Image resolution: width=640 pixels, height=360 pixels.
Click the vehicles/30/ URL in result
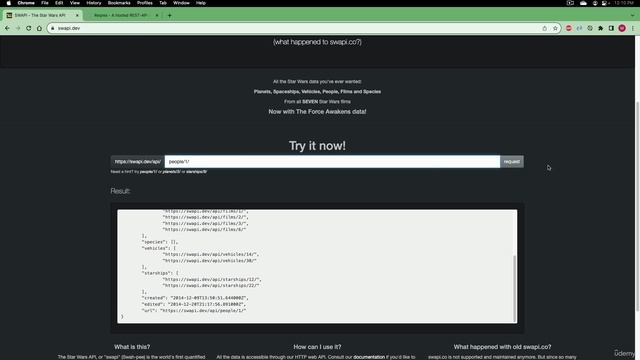tap(209, 260)
